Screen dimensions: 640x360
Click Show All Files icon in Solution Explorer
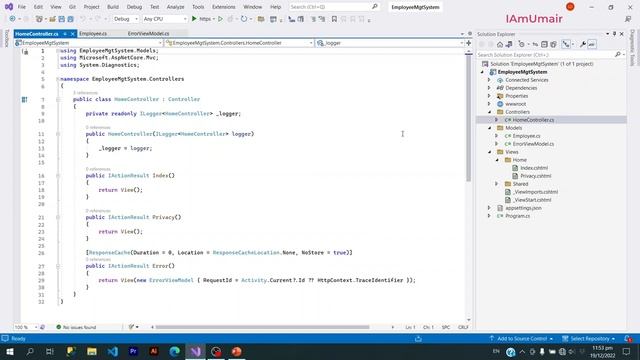553,44
